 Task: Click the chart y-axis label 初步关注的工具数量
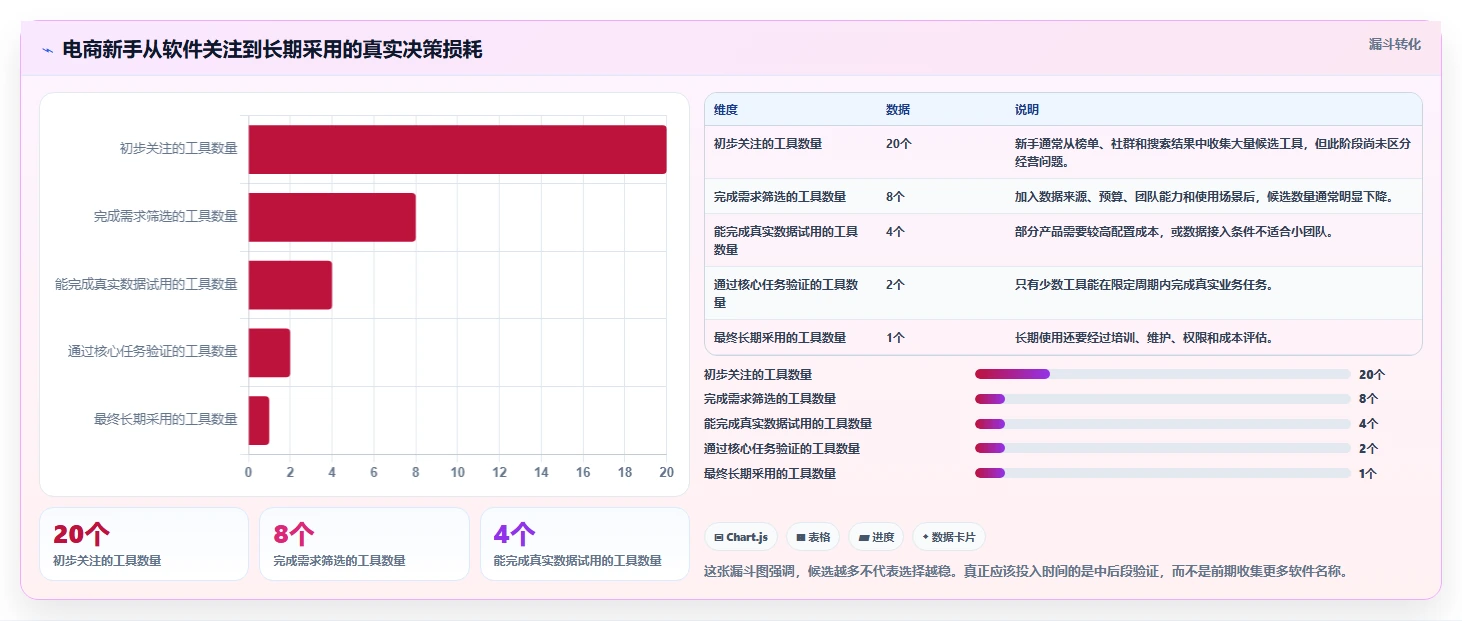tap(178, 149)
